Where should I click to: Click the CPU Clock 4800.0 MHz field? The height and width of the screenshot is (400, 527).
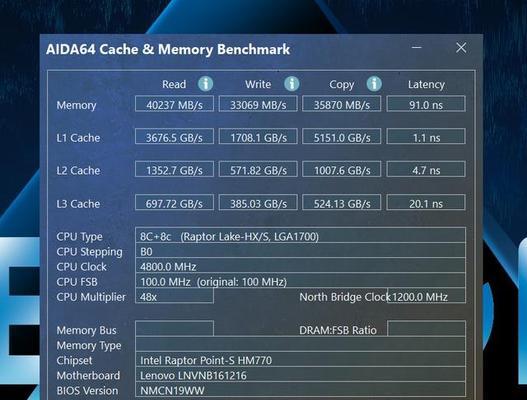300,266
